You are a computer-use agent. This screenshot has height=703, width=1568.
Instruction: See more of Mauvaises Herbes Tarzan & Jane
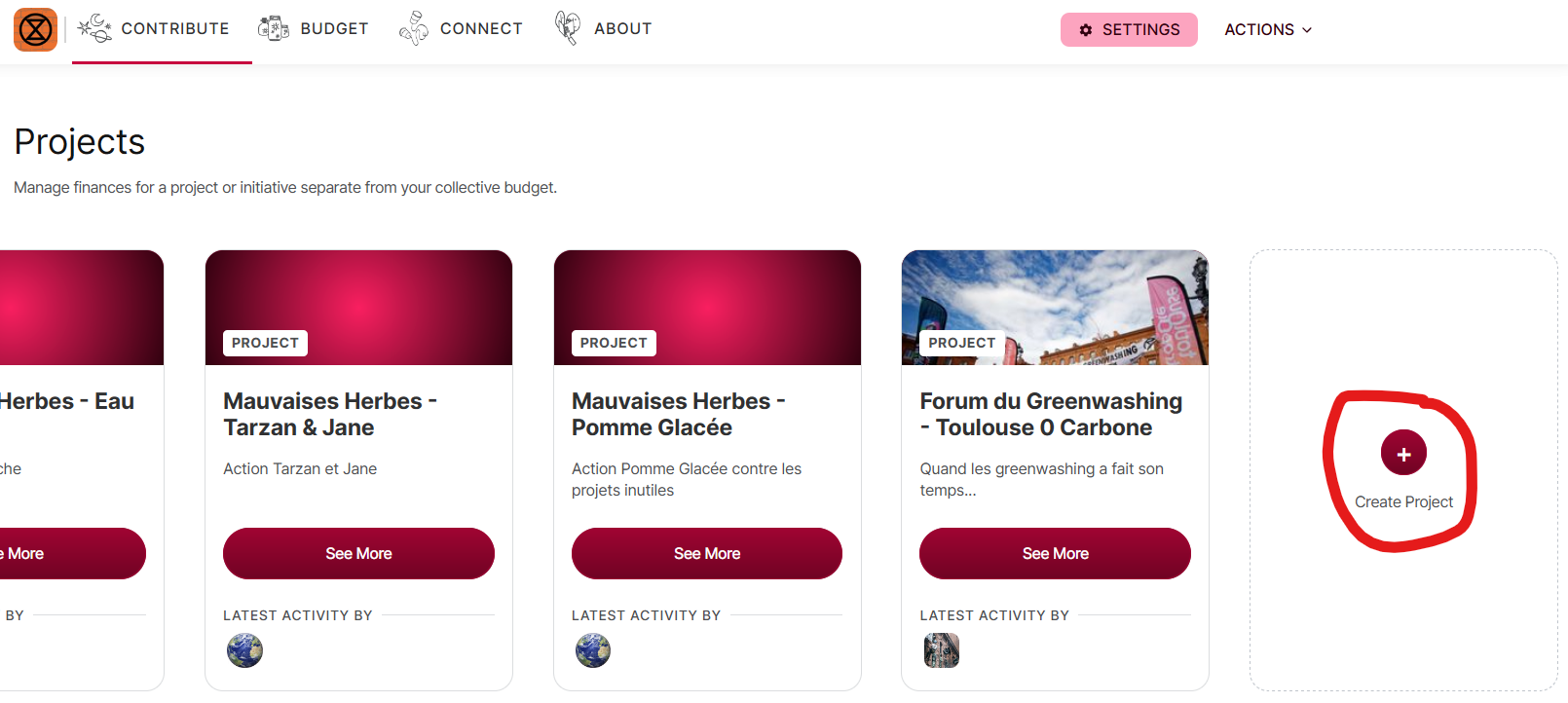(358, 553)
